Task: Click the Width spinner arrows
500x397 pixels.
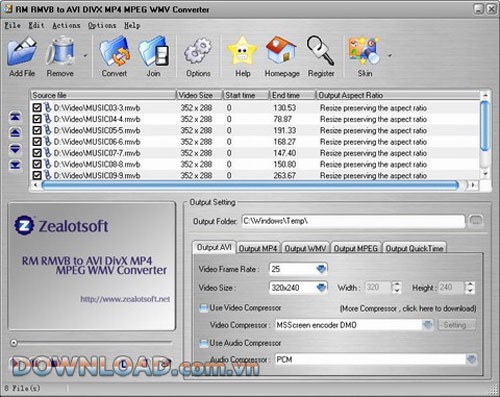Action: click(396, 287)
